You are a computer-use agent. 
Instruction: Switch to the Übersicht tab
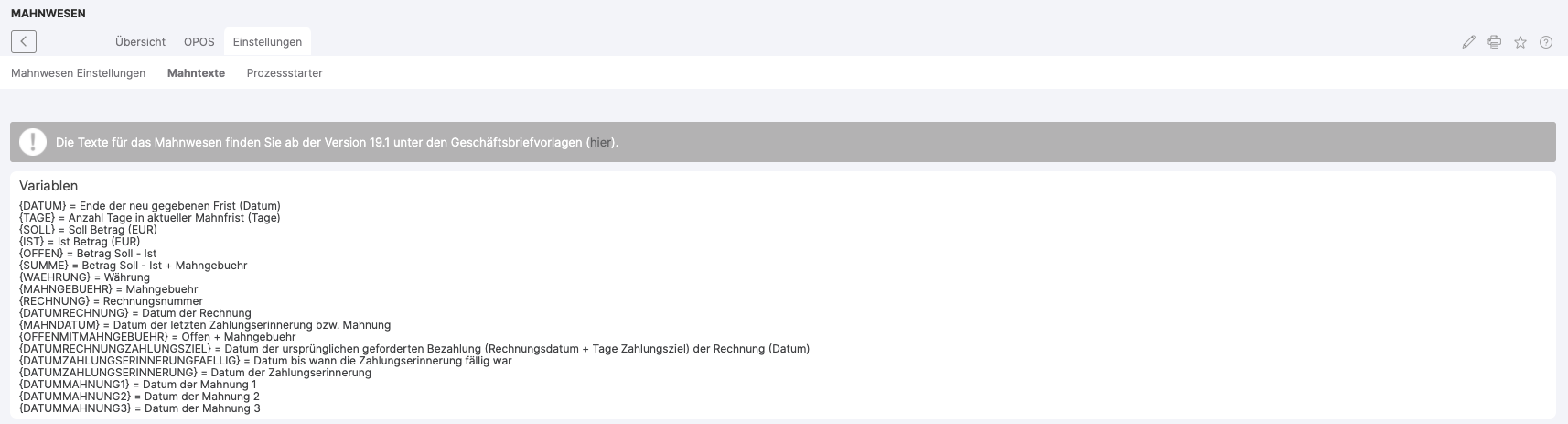coord(140,42)
